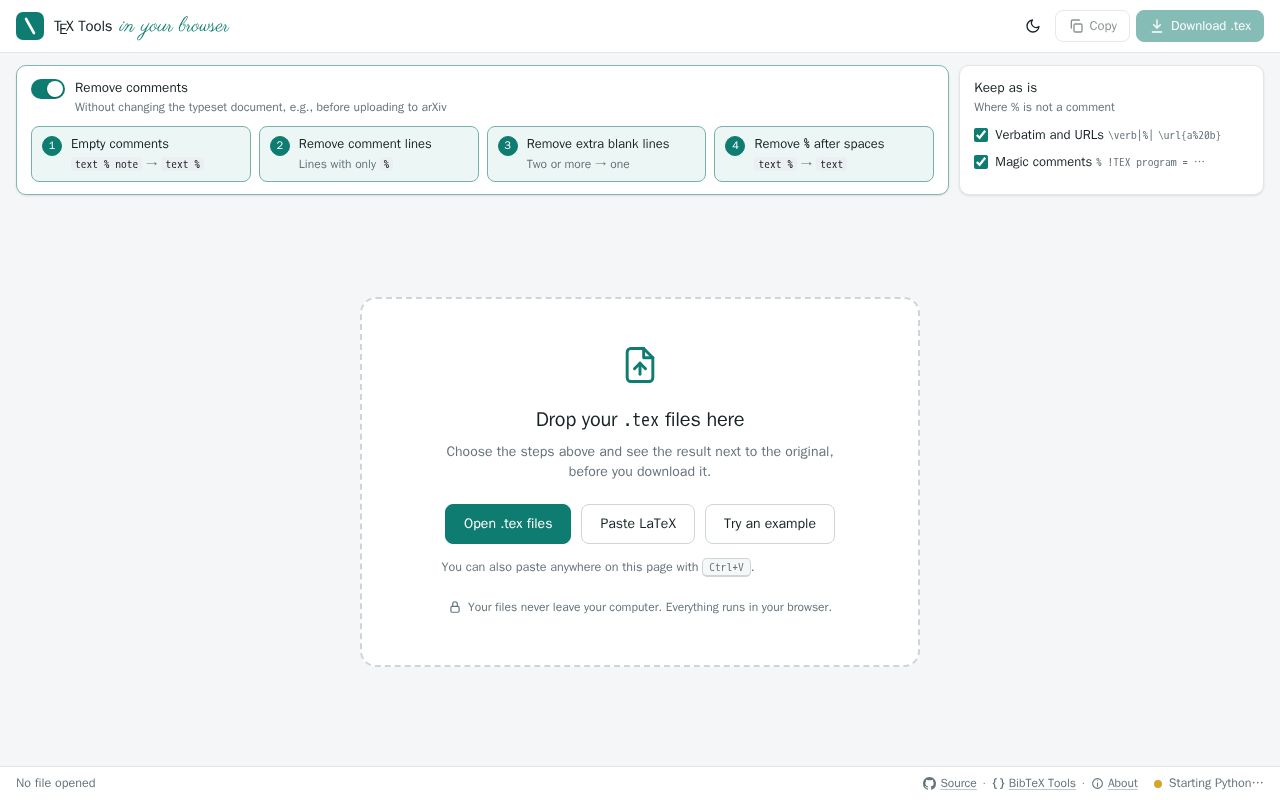Uncheck Verbatim and URLs checkbox
The image size is (1280, 800).
pyautogui.click(x=981, y=135)
